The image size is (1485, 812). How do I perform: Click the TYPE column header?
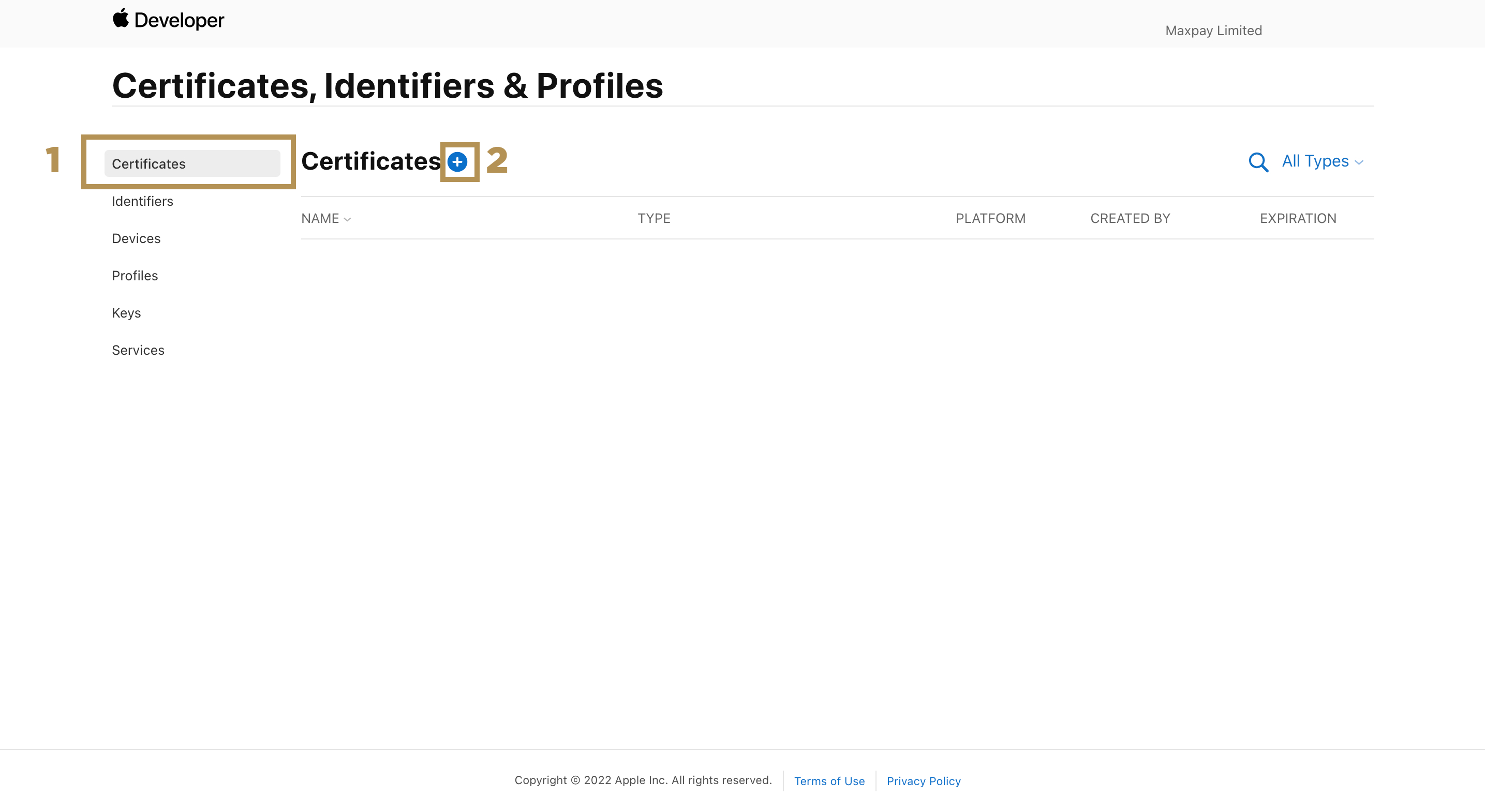(654, 218)
